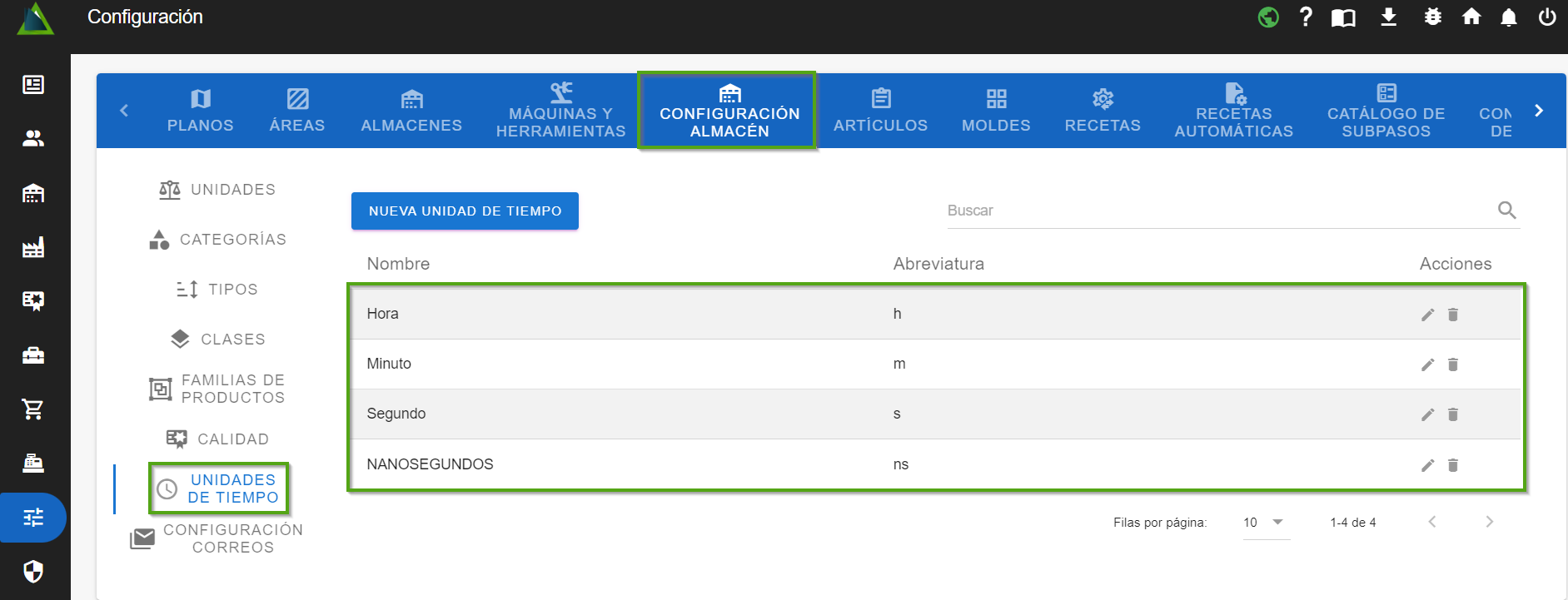
Task: Edit the Segundo row with pencil icon
Action: tap(1427, 414)
